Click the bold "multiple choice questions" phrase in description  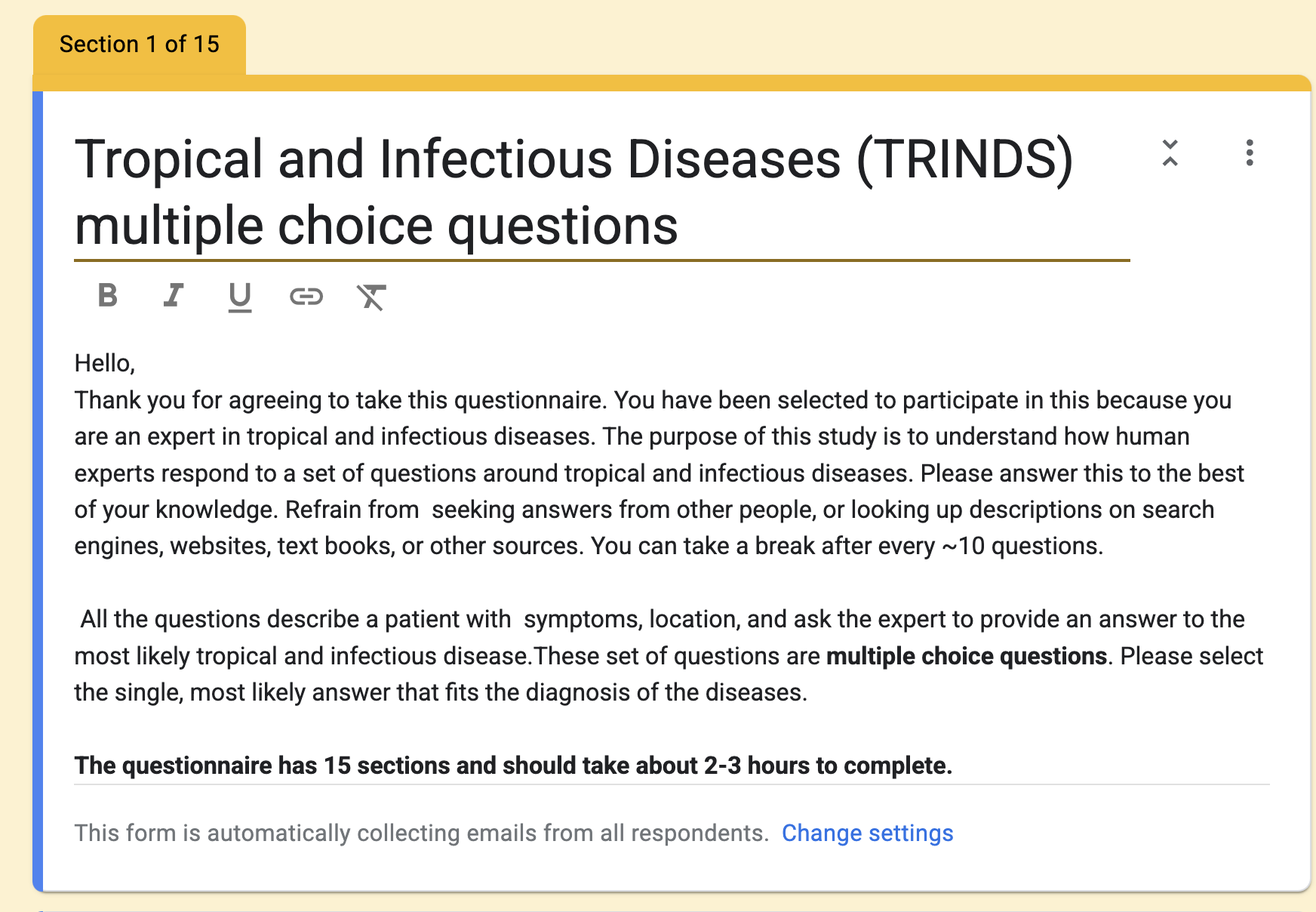pyautogui.click(x=966, y=656)
